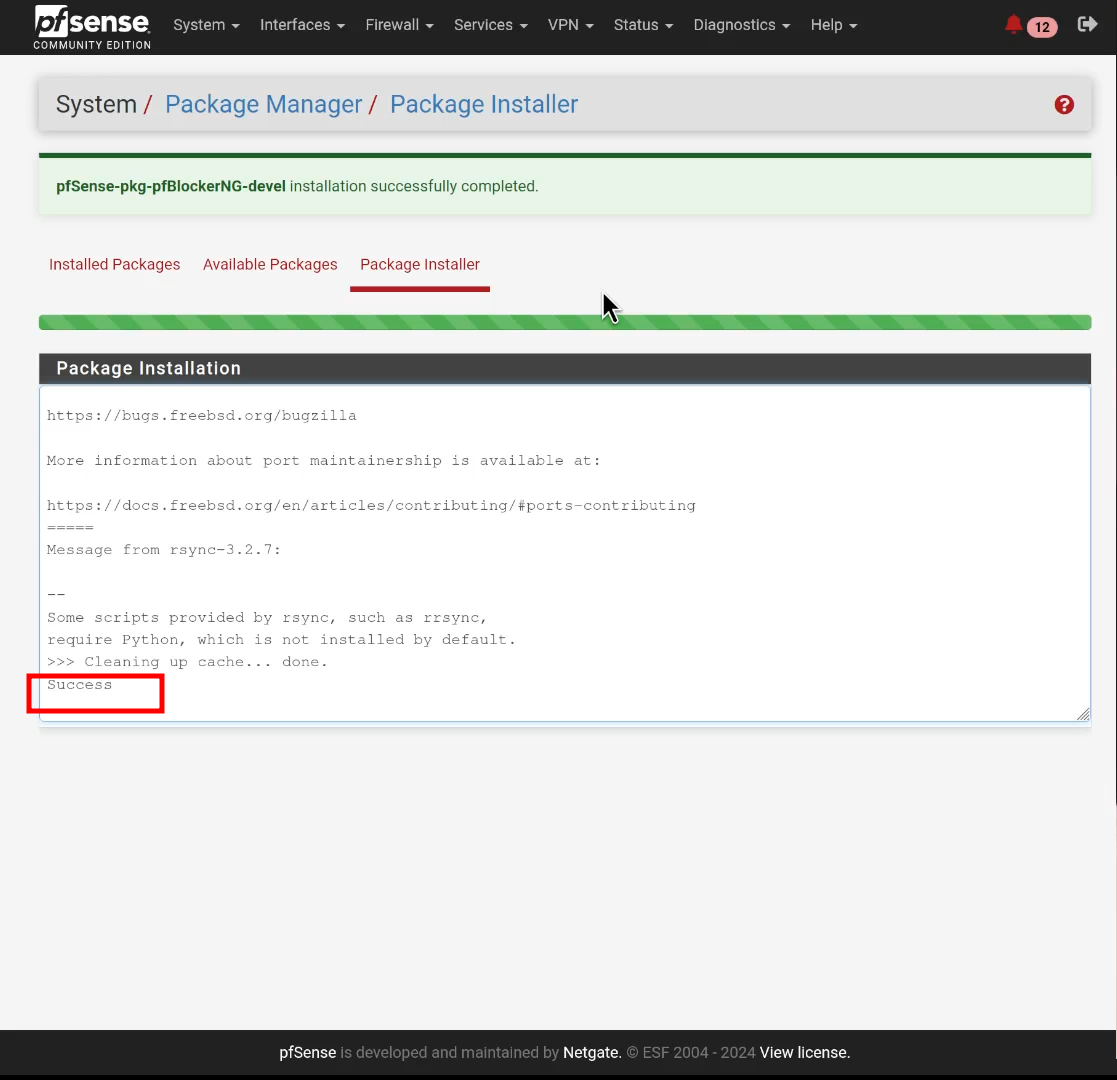Click 'More information about port maintainership' line

click(323, 460)
